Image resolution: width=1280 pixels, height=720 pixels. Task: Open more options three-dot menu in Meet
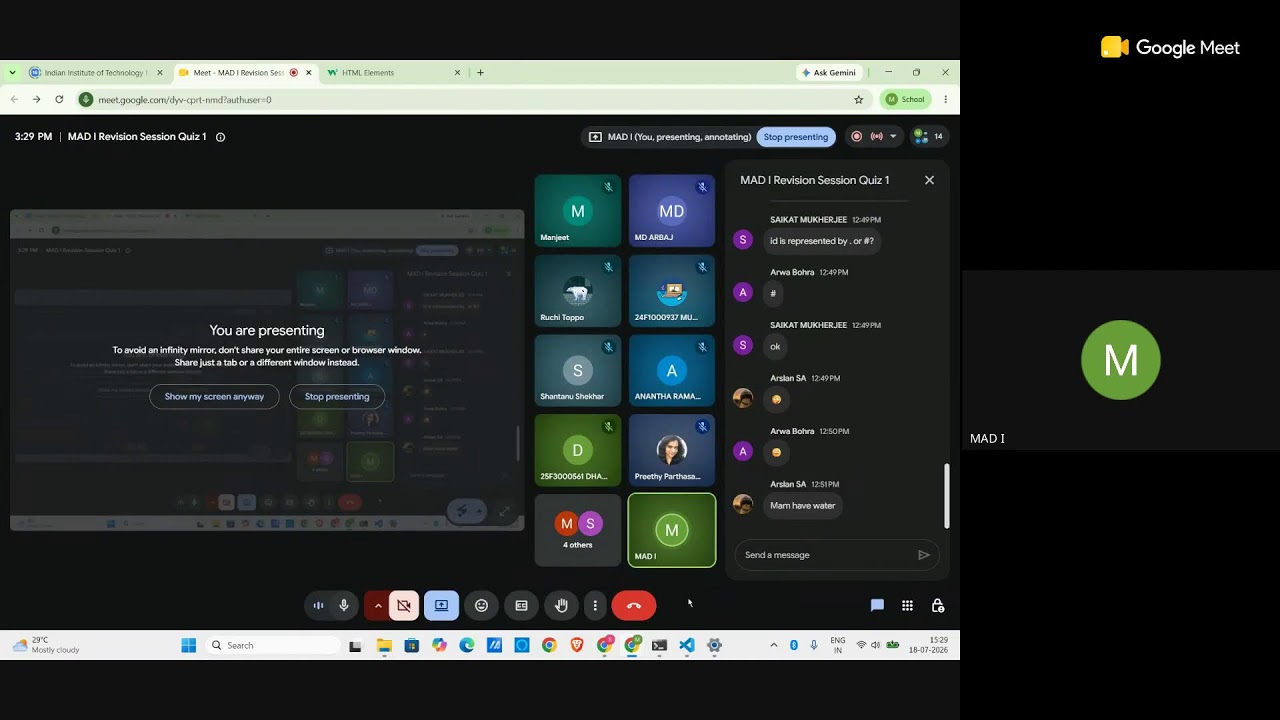click(x=595, y=605)
